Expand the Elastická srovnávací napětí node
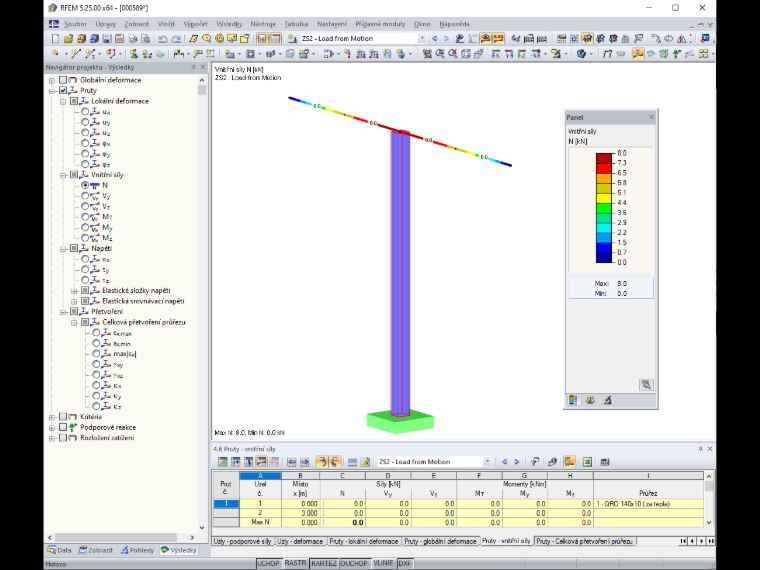 pos(74,301)
